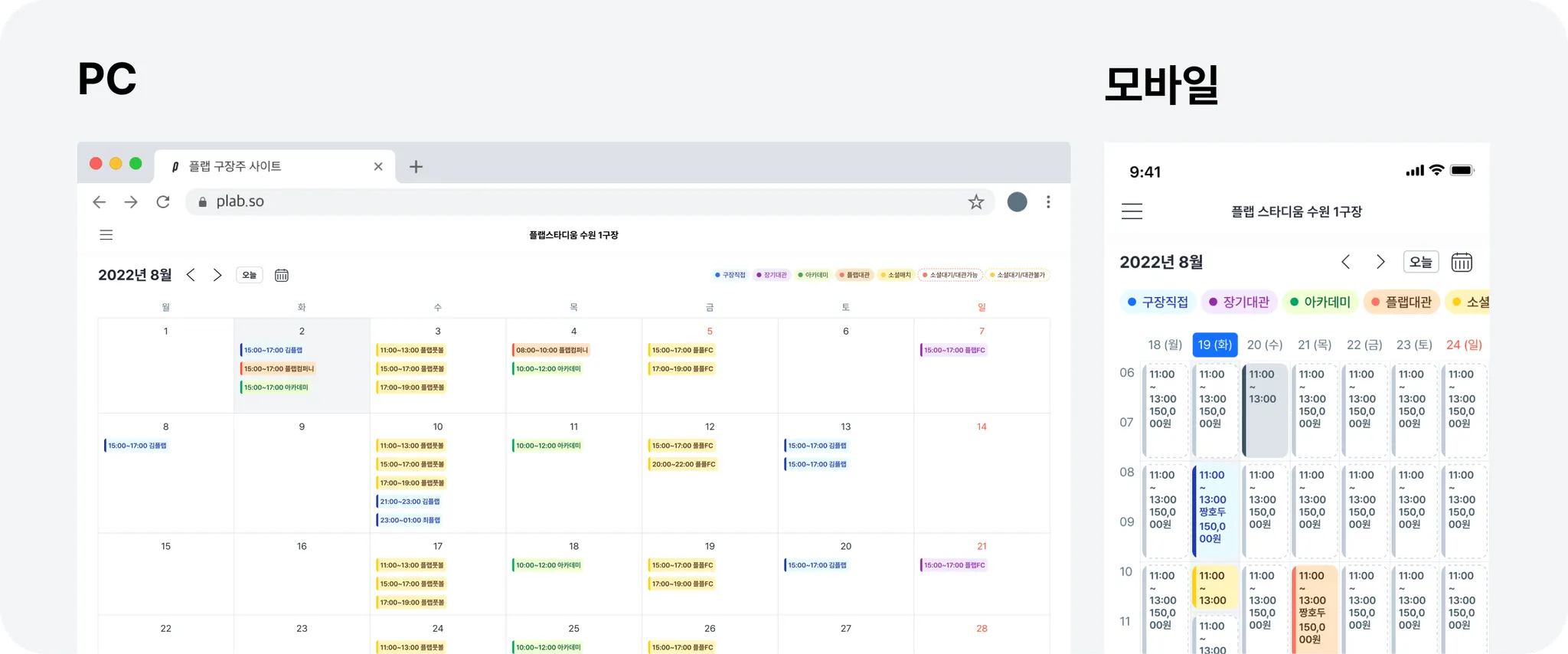Tap the mobile Wi-Fi status icon

(1437, 170)
